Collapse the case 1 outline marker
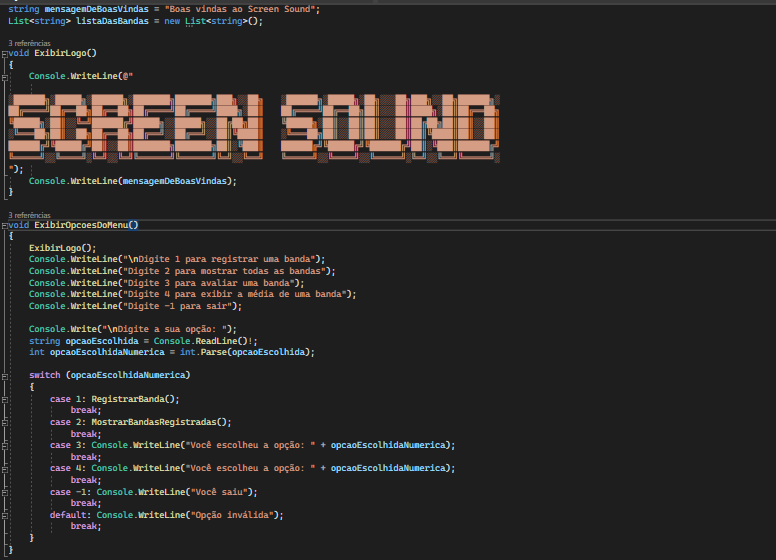776x560 pixels. (4, 400)
